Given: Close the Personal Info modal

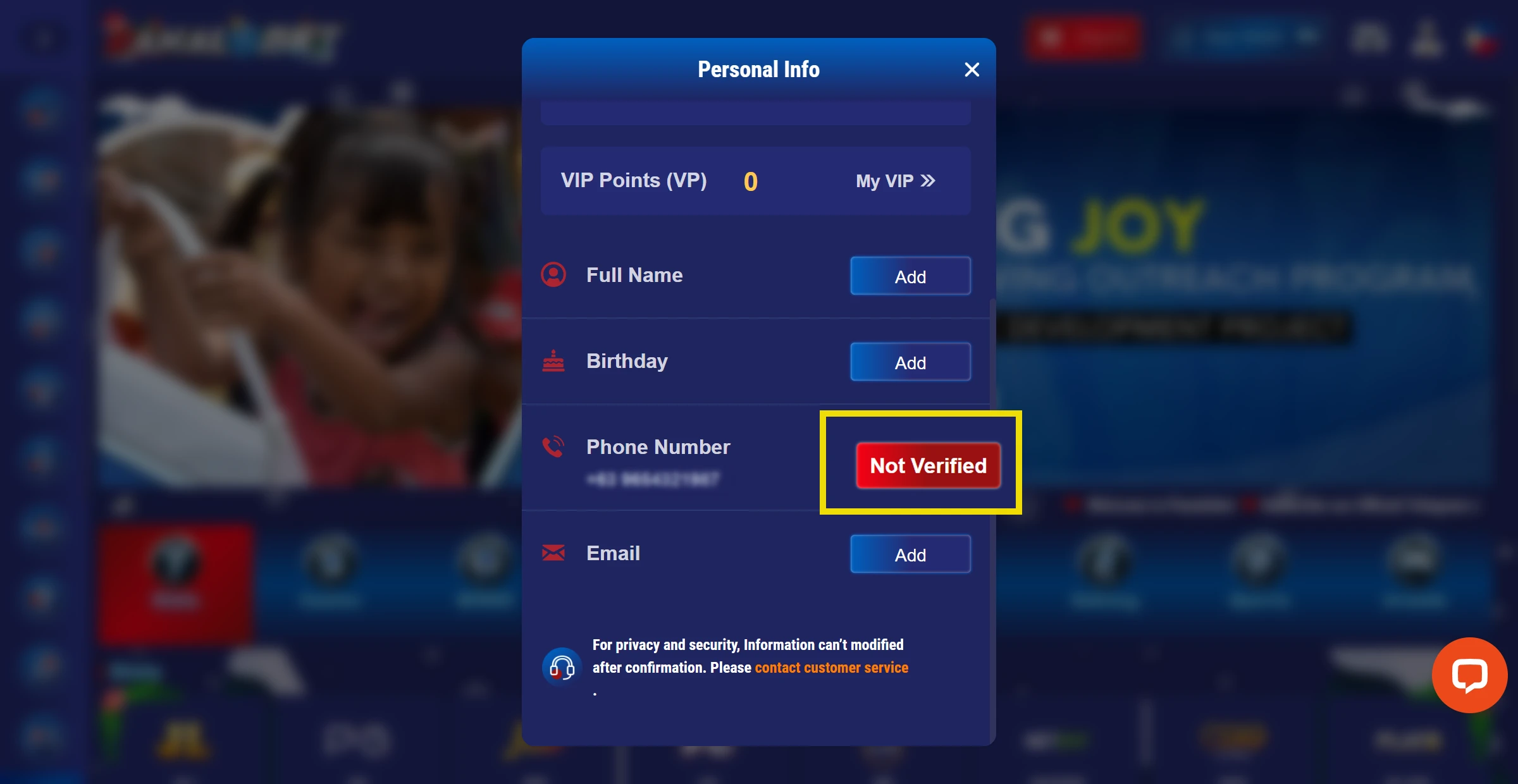Looking at the screenshot, I should 970,69.
